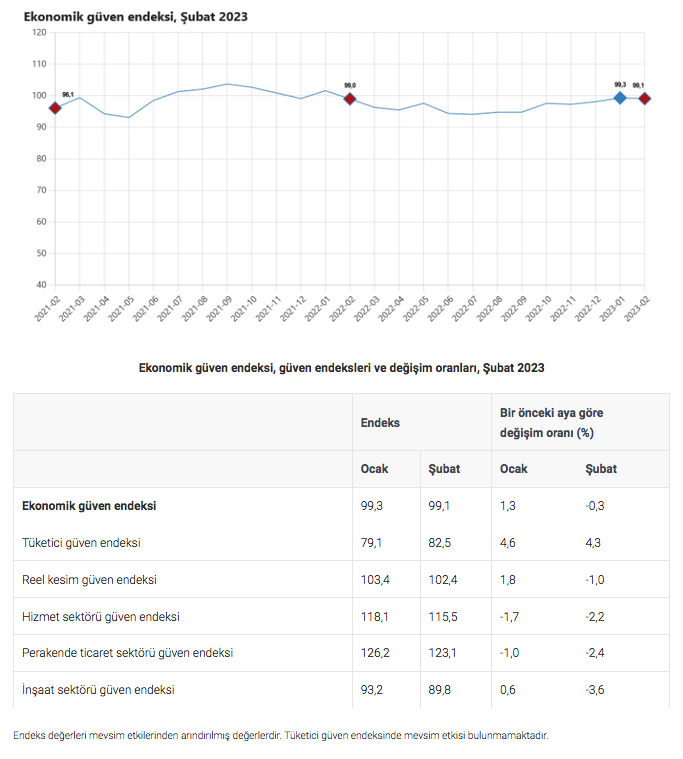This screenshot has height=759, width=683.
Task: Click the -3,6 change value for İnşaat
Action: [x=597, y=690]
